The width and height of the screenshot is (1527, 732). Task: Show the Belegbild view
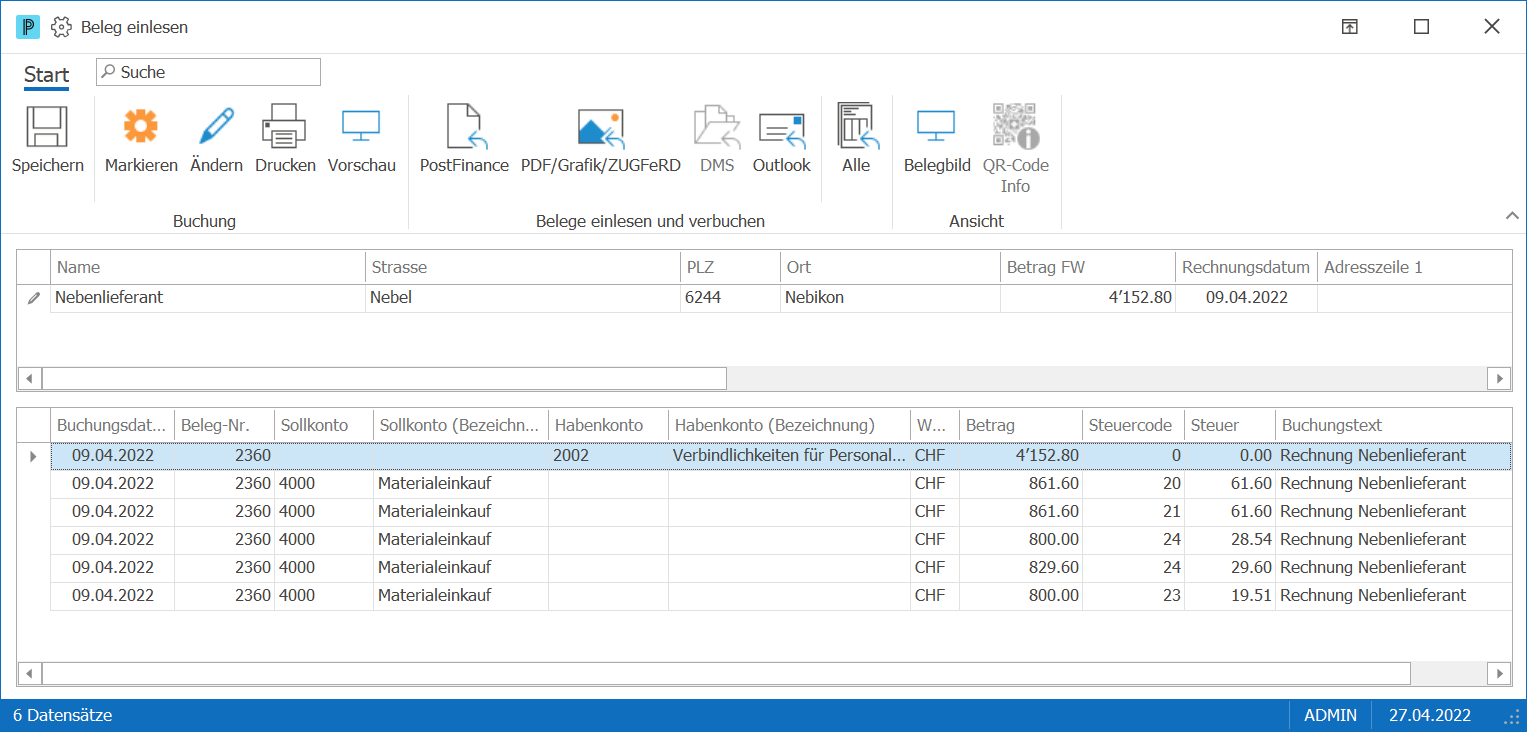936,127
